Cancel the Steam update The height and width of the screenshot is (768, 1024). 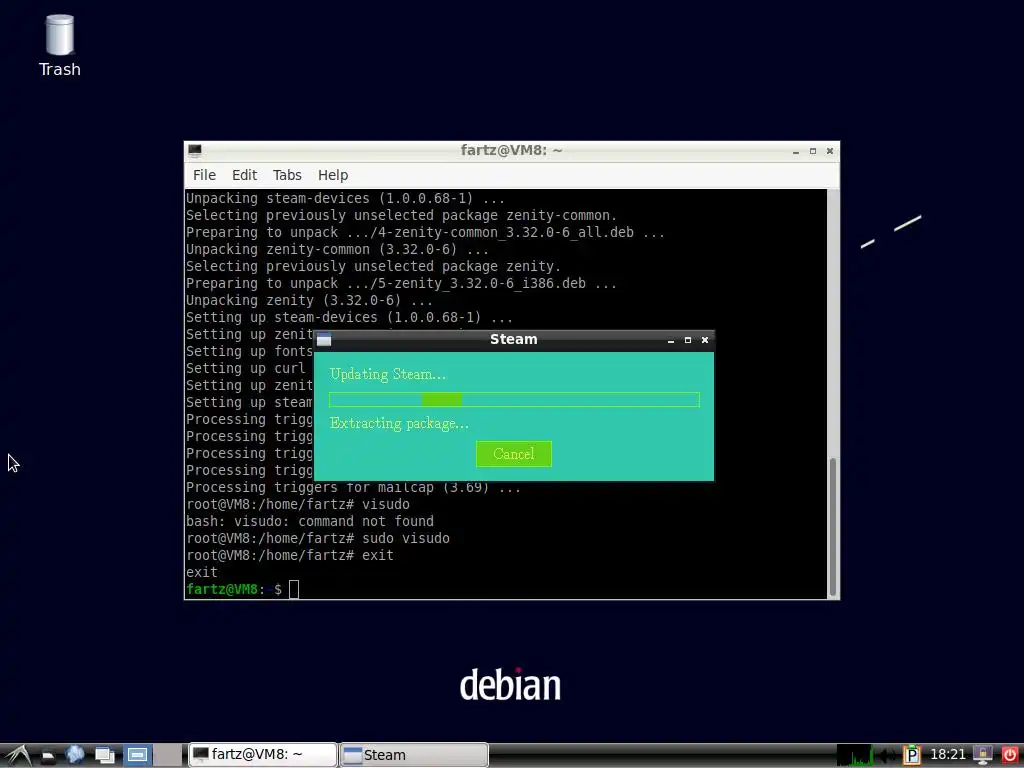514,454
